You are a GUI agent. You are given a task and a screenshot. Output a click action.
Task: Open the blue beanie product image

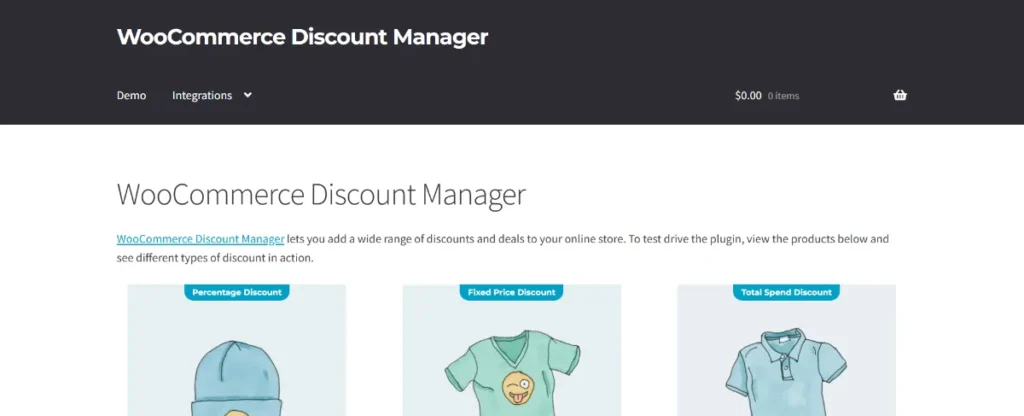click(x=236, y=350)
